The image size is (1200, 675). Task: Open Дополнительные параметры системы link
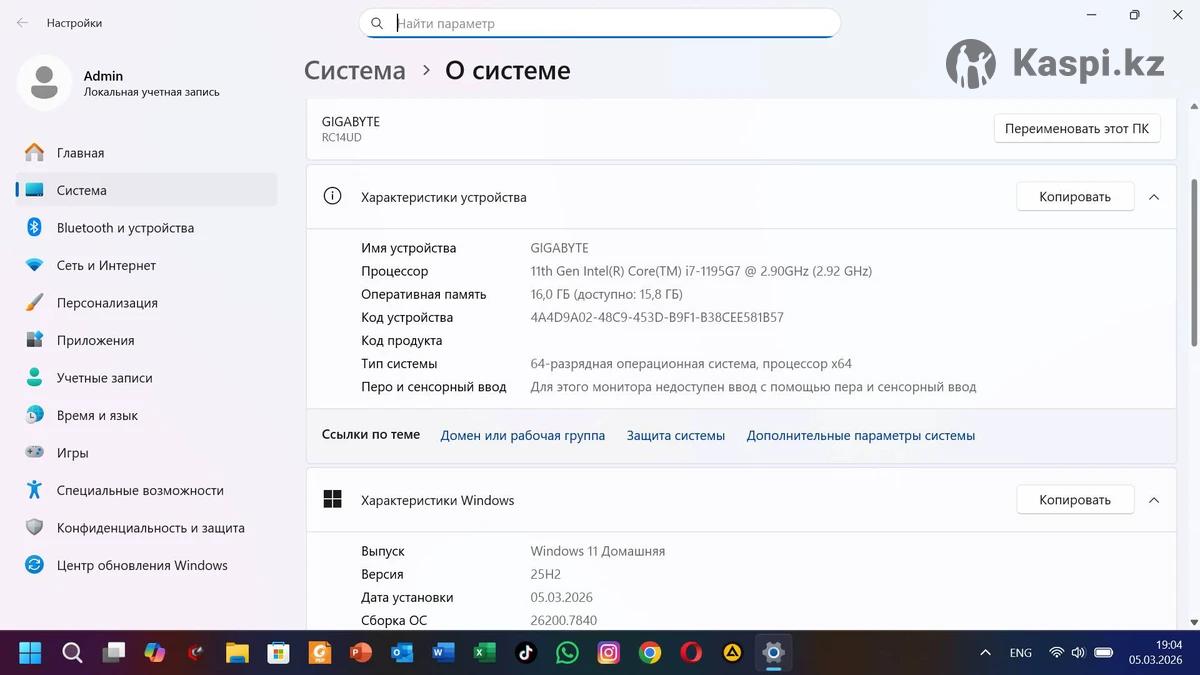click(860, 436)
